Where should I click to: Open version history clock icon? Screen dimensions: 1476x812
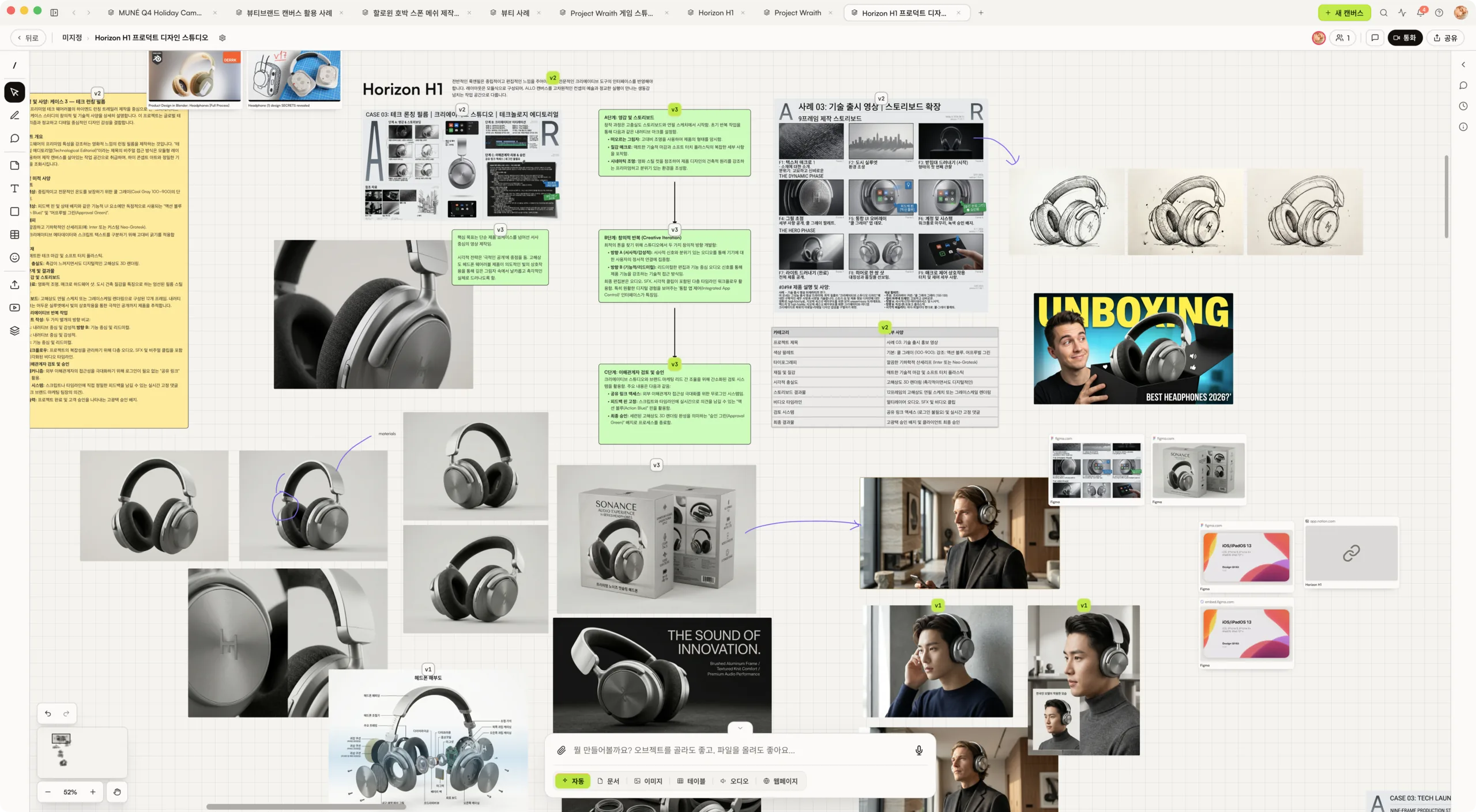1463,107
